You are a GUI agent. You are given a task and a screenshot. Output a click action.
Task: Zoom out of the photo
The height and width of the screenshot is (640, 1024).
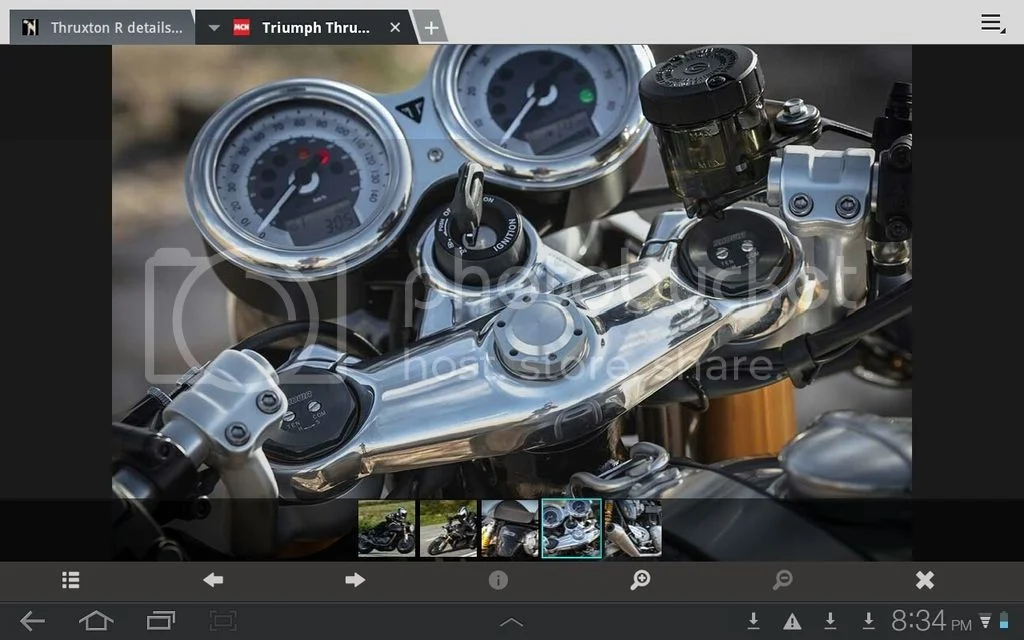tap(783, 580)
